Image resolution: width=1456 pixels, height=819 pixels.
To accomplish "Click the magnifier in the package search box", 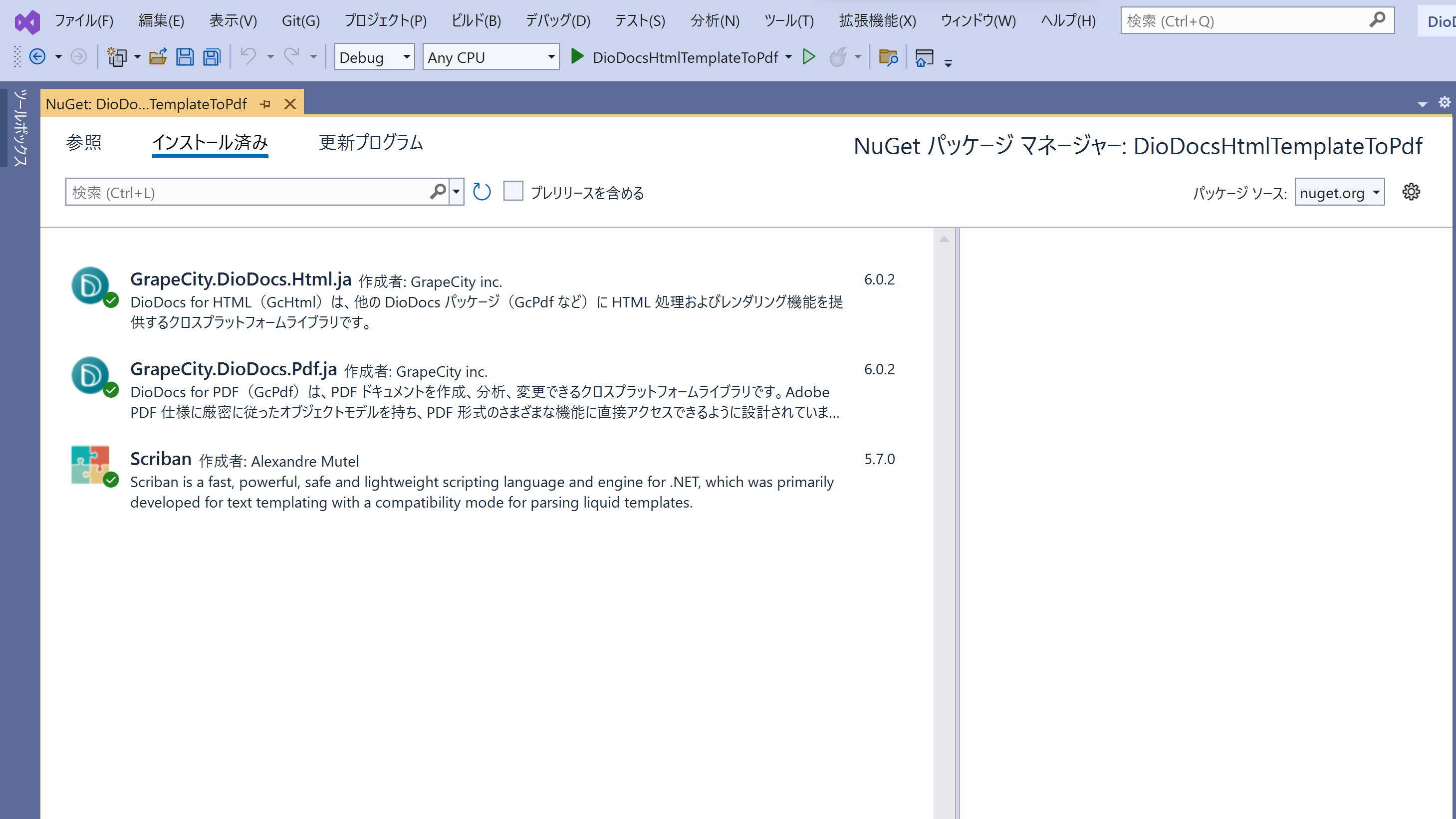I will [x=438, y=192].
